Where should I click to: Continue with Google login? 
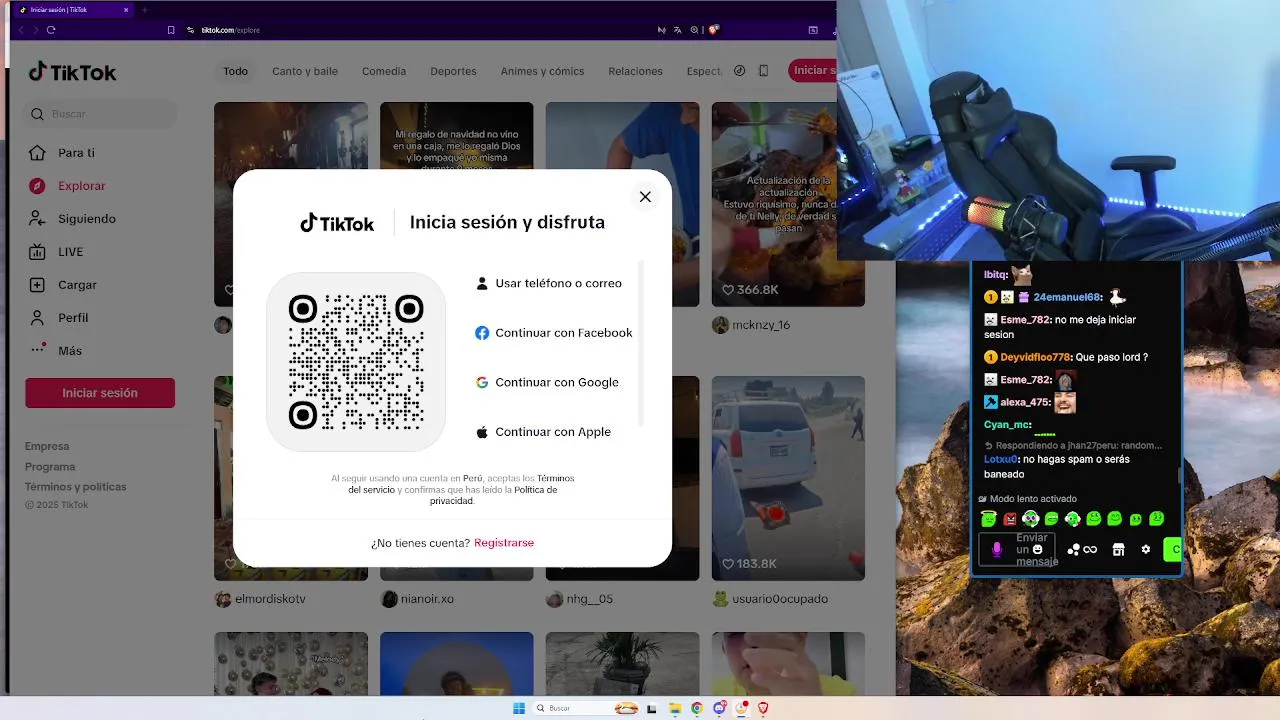tap(547, 382)
